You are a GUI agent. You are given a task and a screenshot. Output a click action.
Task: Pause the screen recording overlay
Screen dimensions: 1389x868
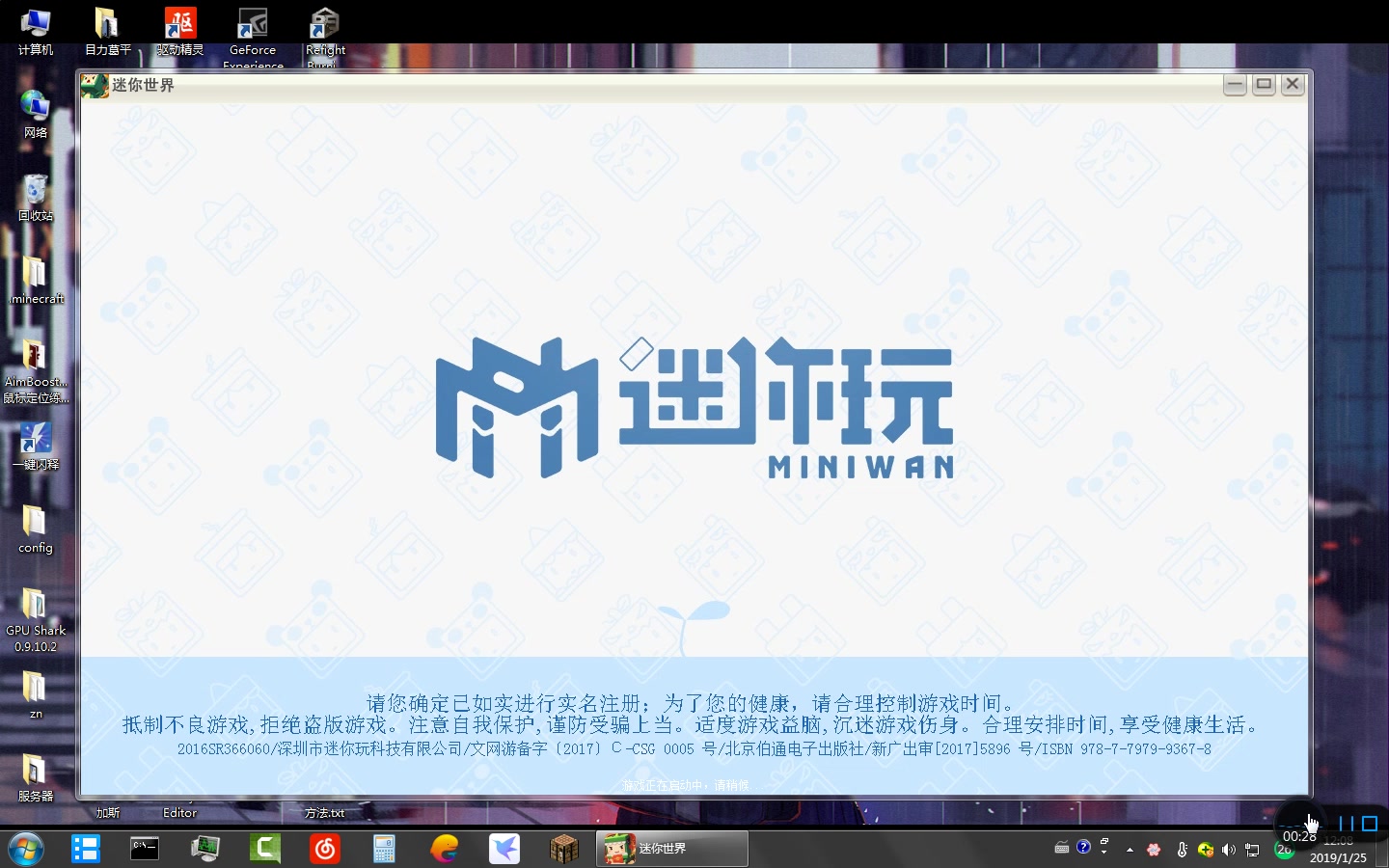[x=1346, y=824]
